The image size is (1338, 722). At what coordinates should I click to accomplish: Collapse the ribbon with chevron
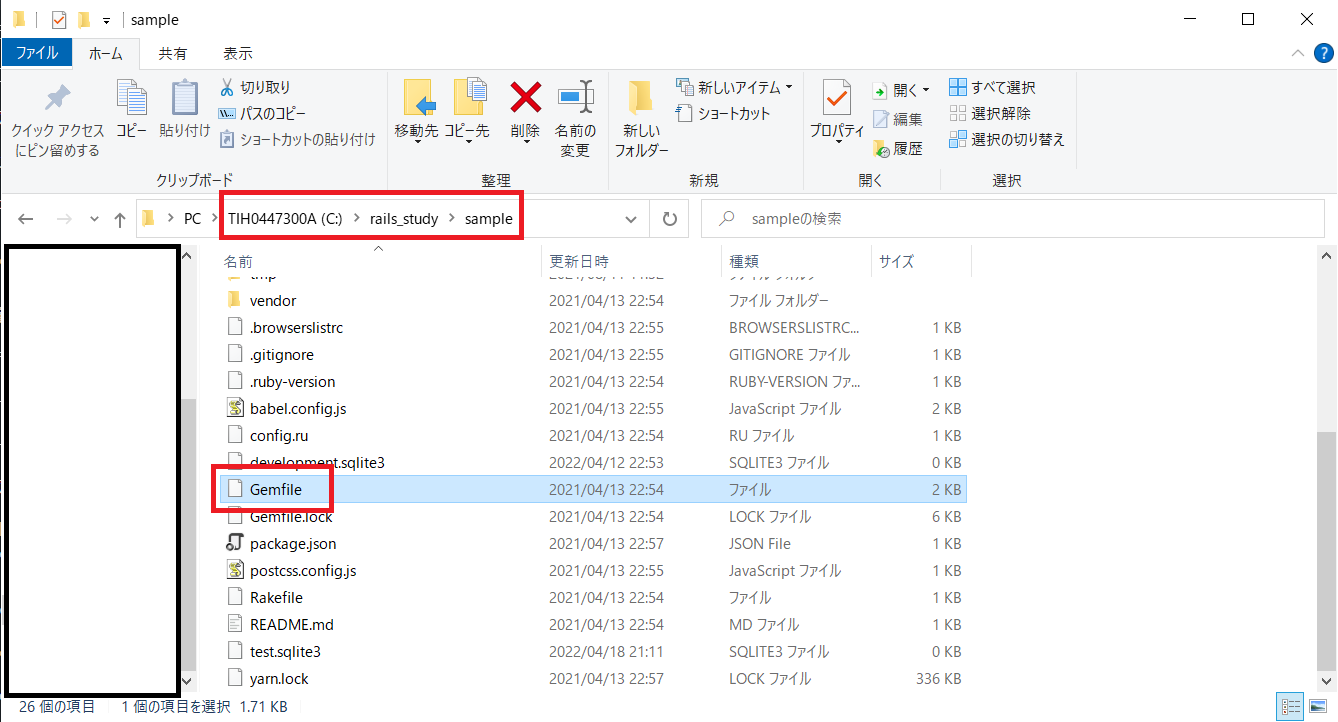tap(1297, 53)
